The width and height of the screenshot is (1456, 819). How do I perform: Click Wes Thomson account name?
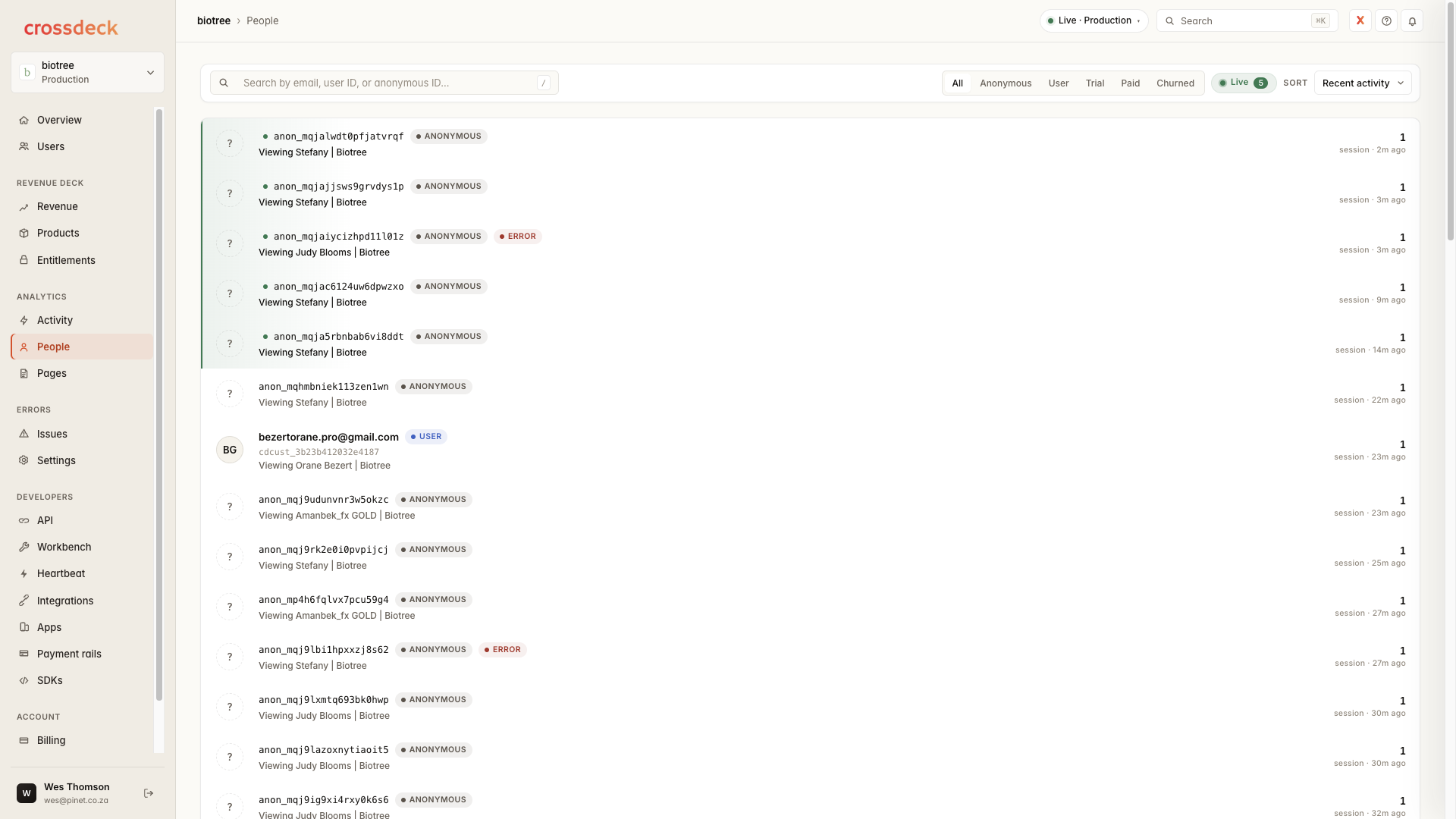tap(77, 787)
